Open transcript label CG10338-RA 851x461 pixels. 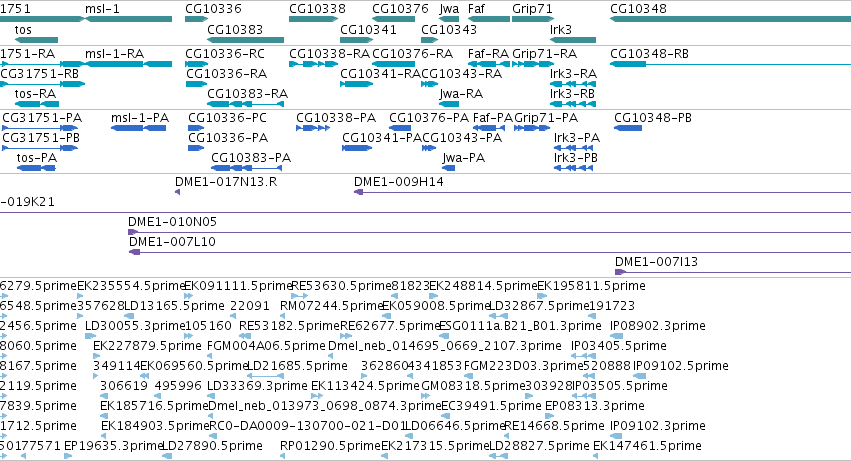pyautogui.click(x=329, y=54)
